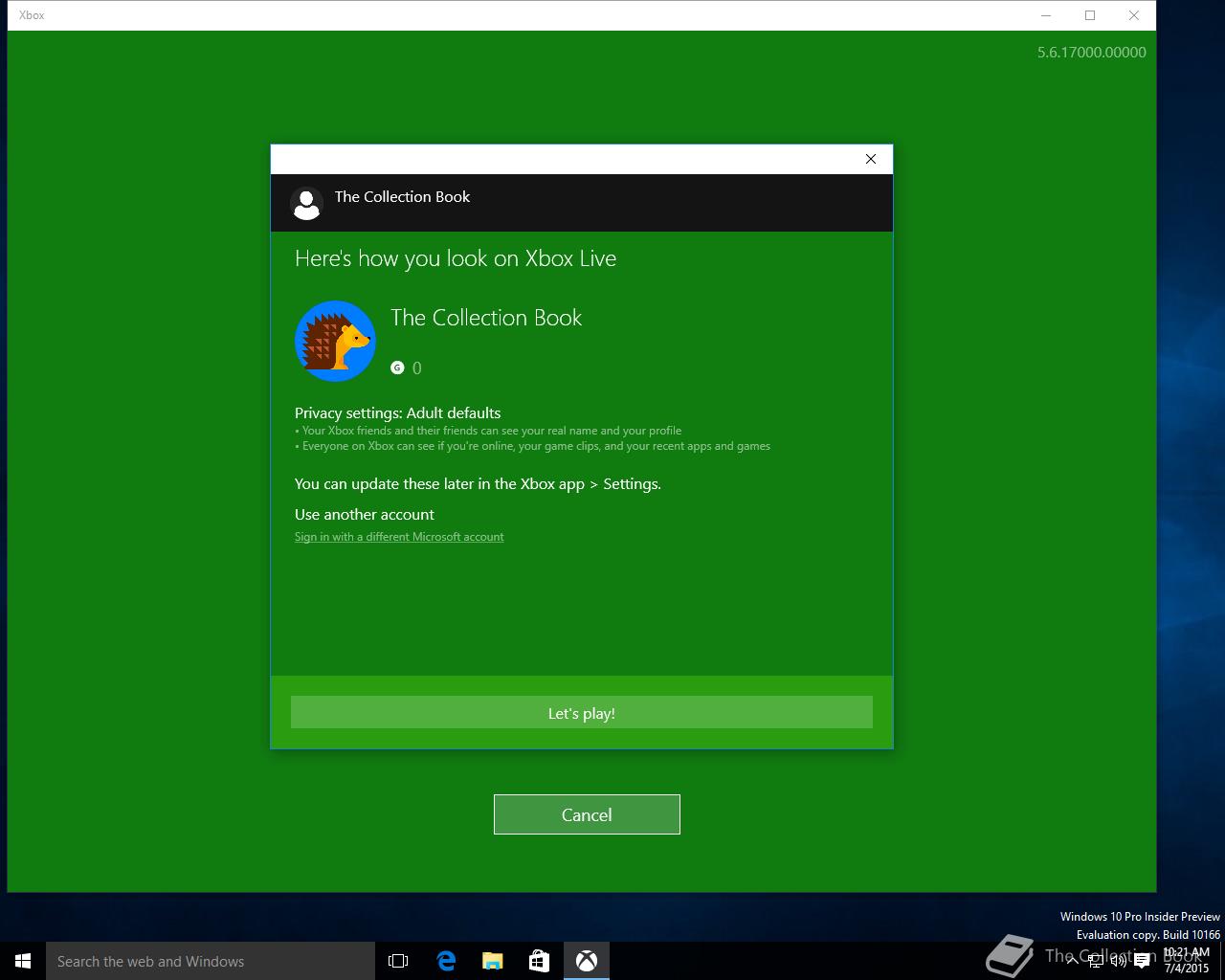Viewport: 1225px width, 980px height.
Task: Close the Xbox Live sign-in dialog
Action: pyautogui.click(x=871, y=159)
